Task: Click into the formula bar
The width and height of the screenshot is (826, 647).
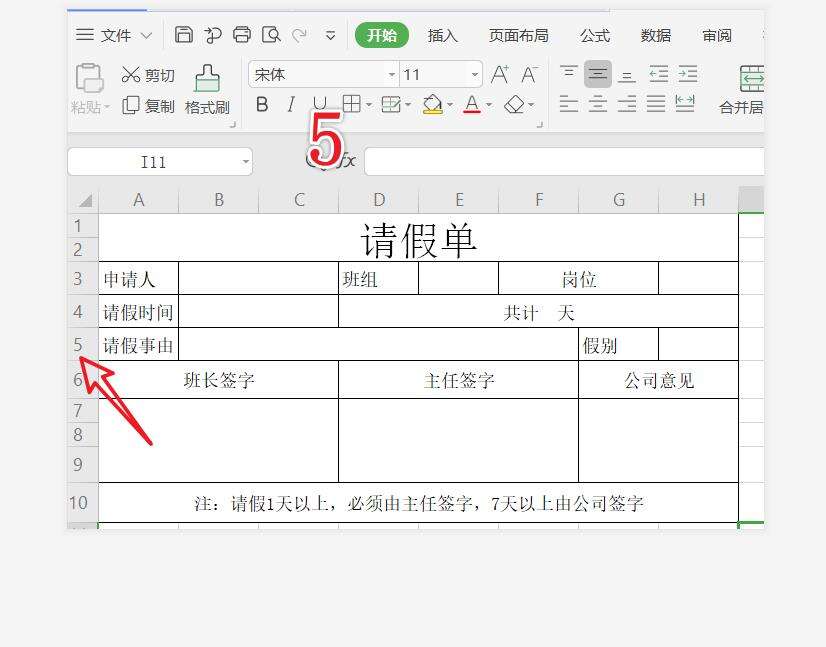Action: tap(564, 162)
